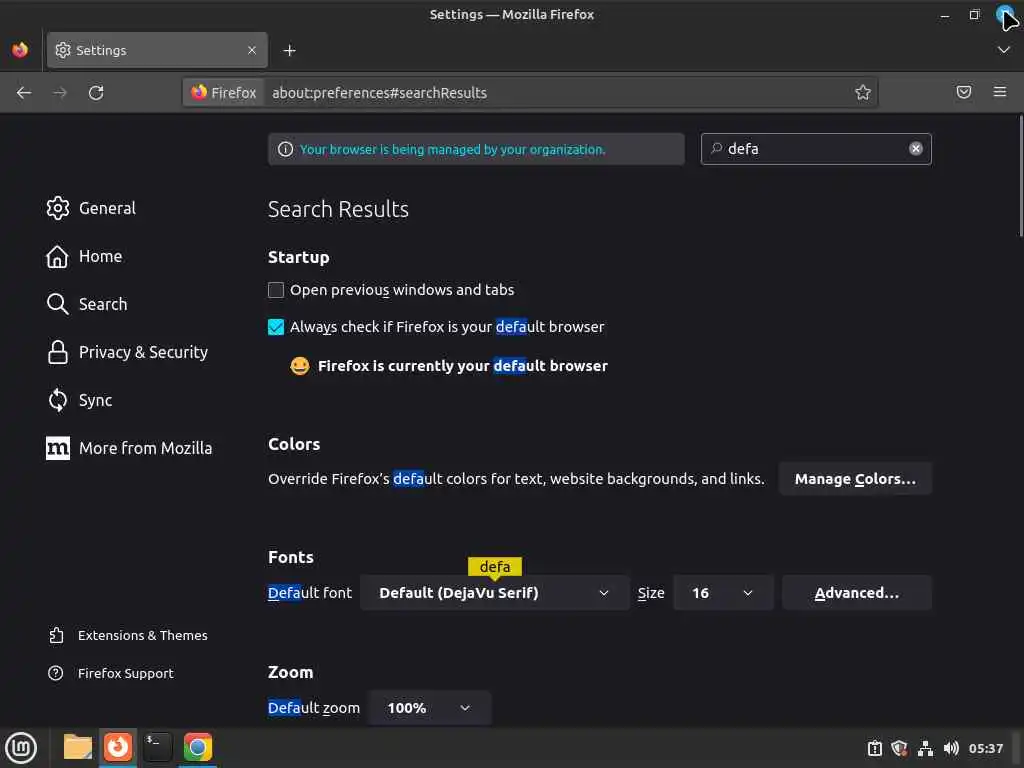Click 'Firefox is currently your default browser' text
Image resolution: width=1024 pixels, height=768 pixels.
point(462,366)
